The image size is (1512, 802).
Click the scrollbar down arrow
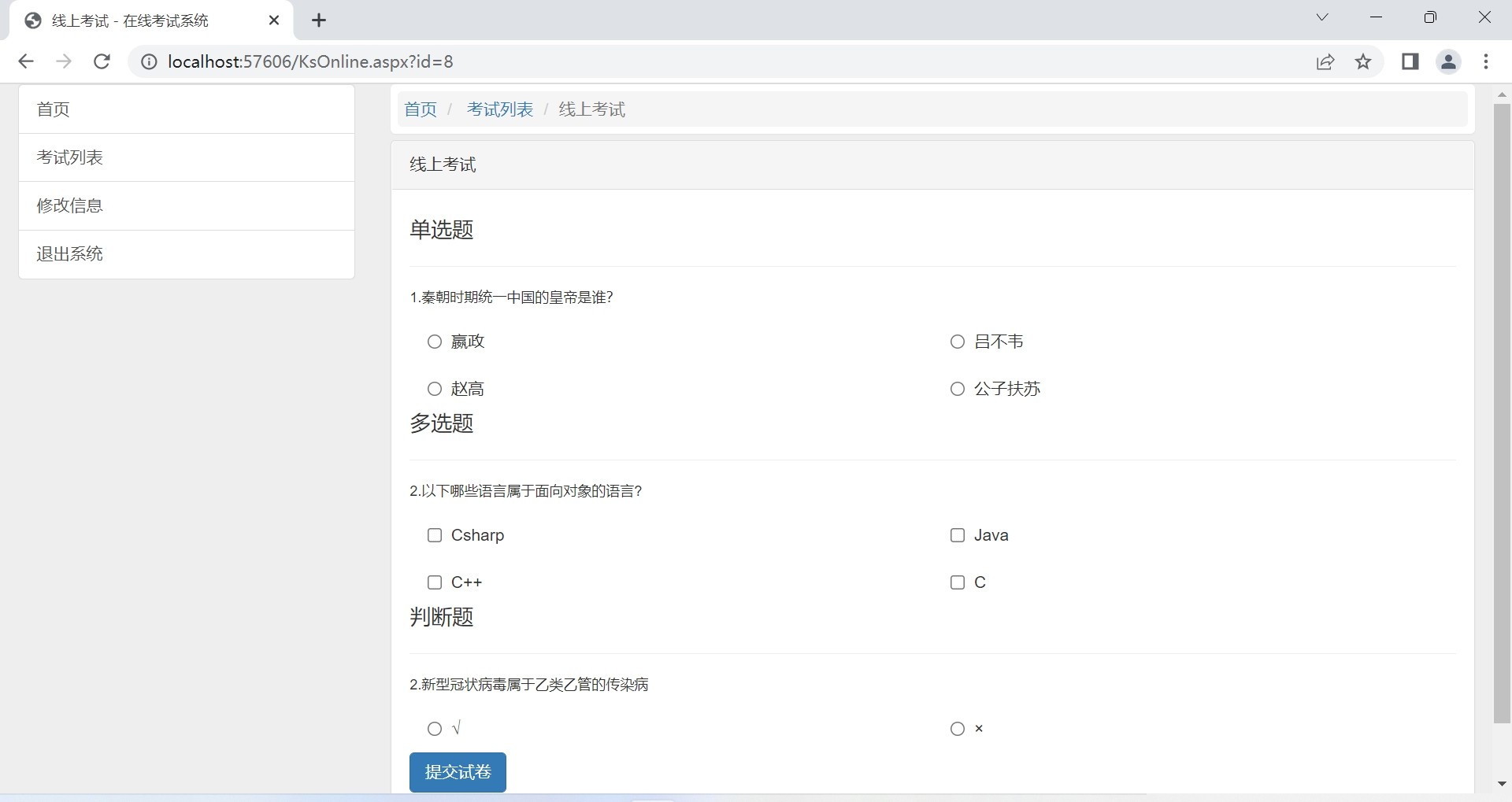coord(1502,784)
